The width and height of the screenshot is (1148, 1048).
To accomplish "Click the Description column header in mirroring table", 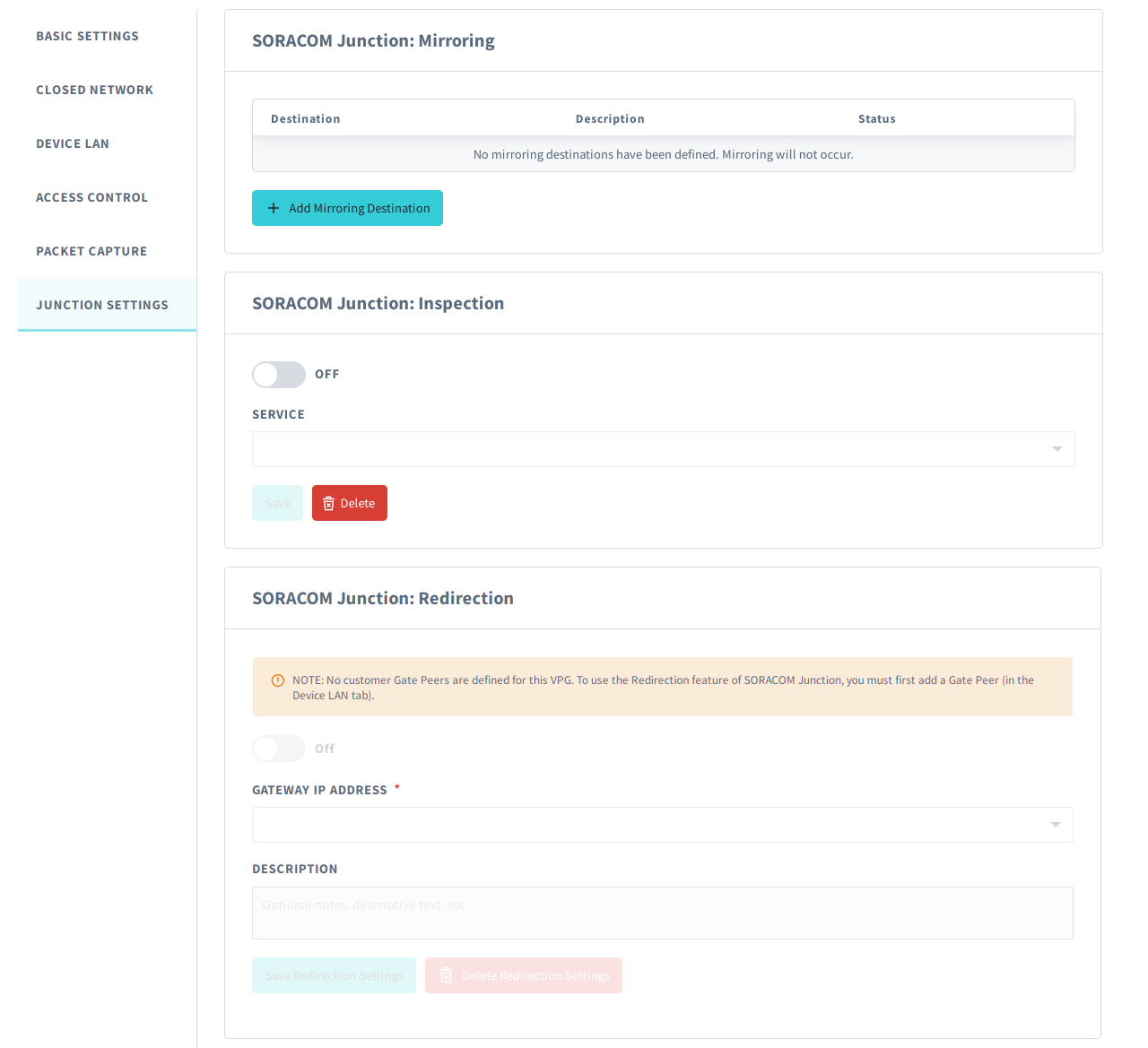I will pos(610,118).
